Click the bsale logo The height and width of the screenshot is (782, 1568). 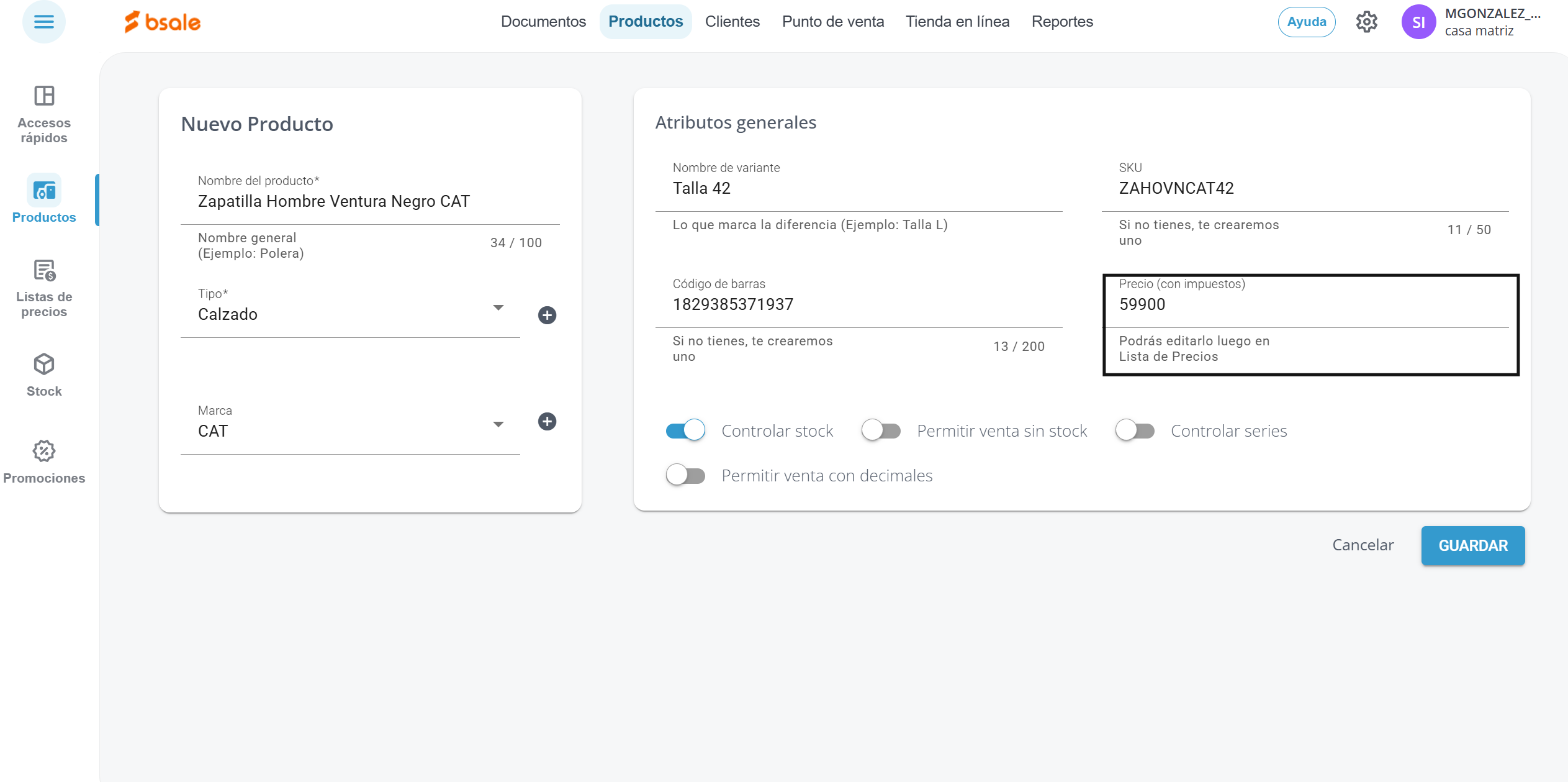163,22
